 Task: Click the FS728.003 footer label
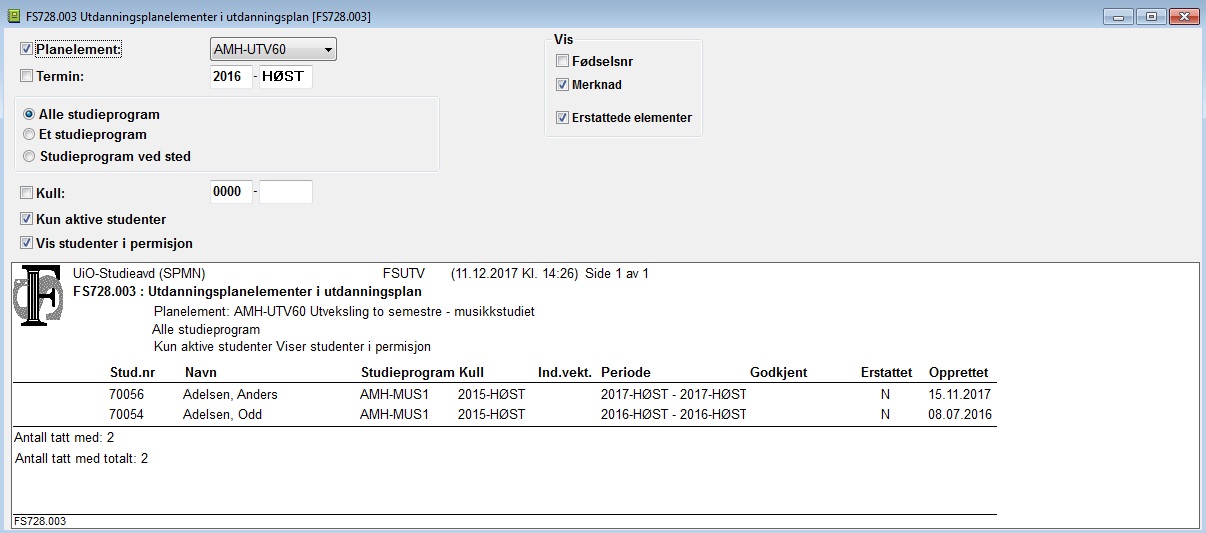[x=39, y=522]
